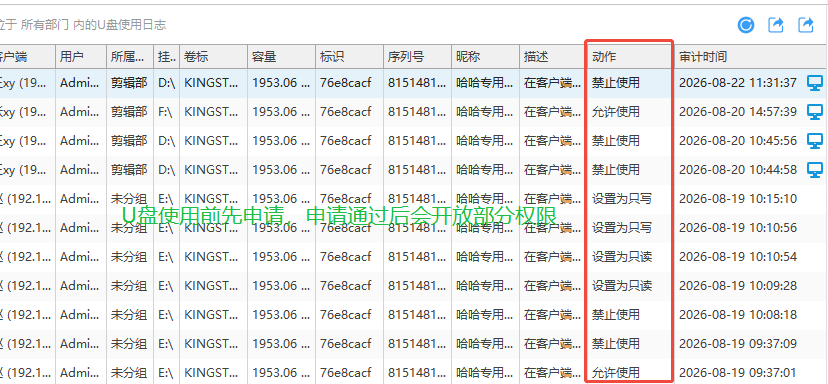Select the timestamp 2026-08-19 09:37:01
The height and width of the screenshot is (384, 828).
coord(738,373)
